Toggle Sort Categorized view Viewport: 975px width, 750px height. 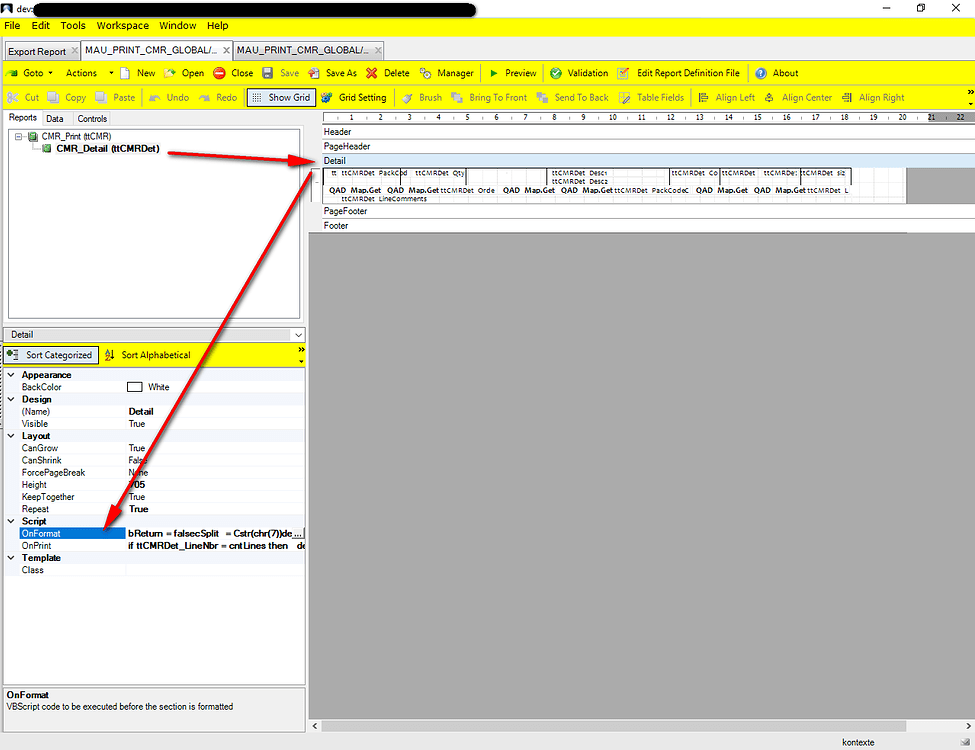[x=52, y=355]
